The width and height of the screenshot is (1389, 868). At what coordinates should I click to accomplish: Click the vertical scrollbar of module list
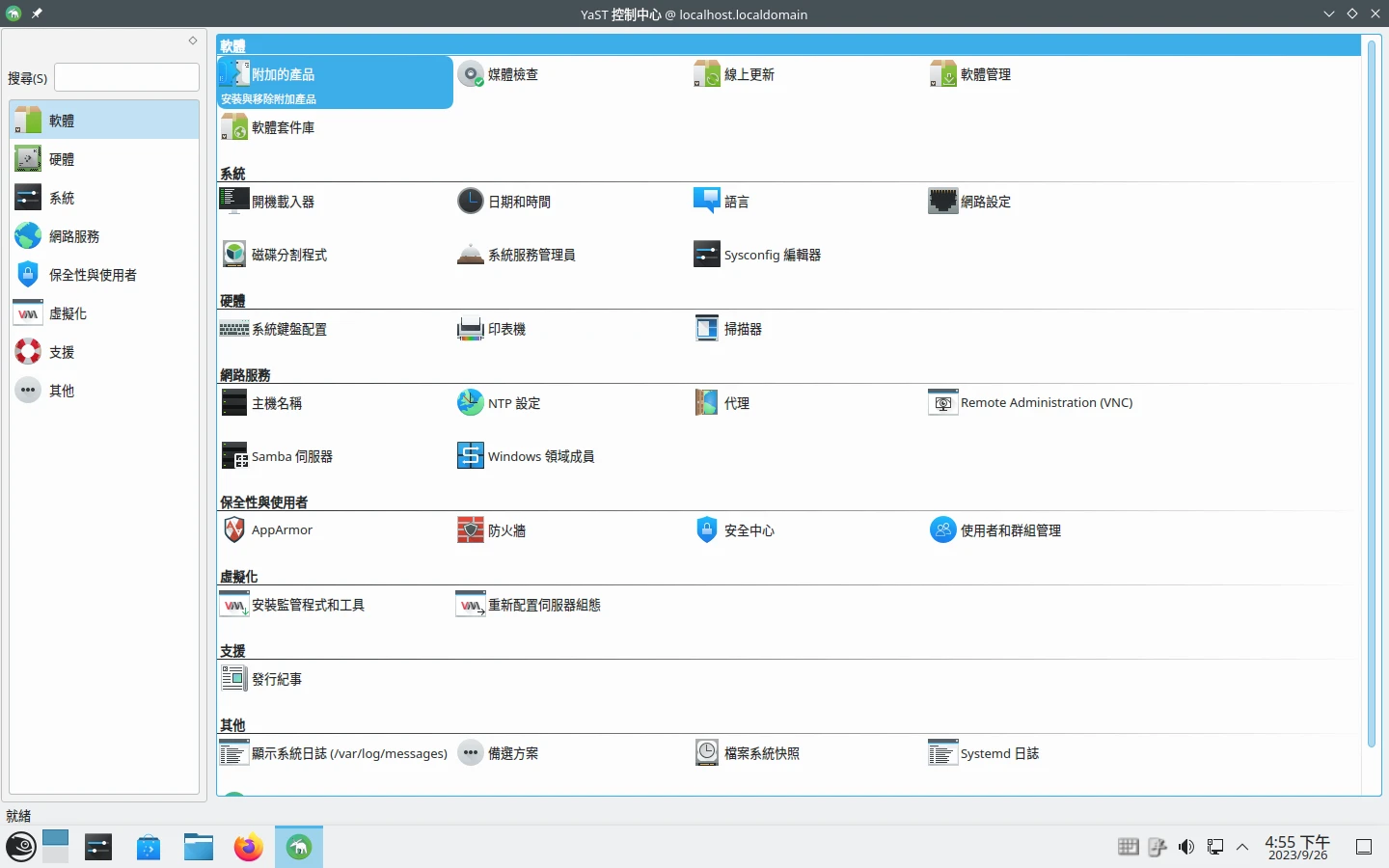tap(1371, 386)
